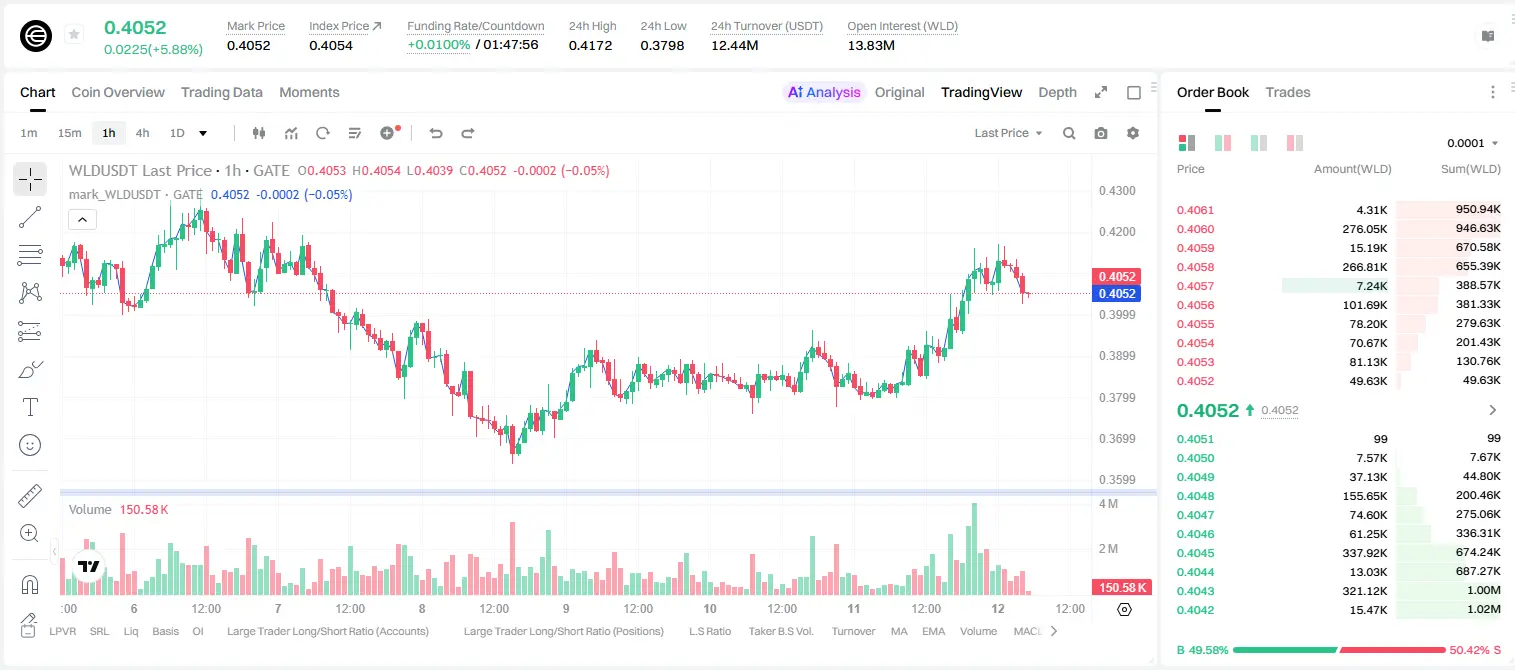Open the emoji sticker tool

30,445
